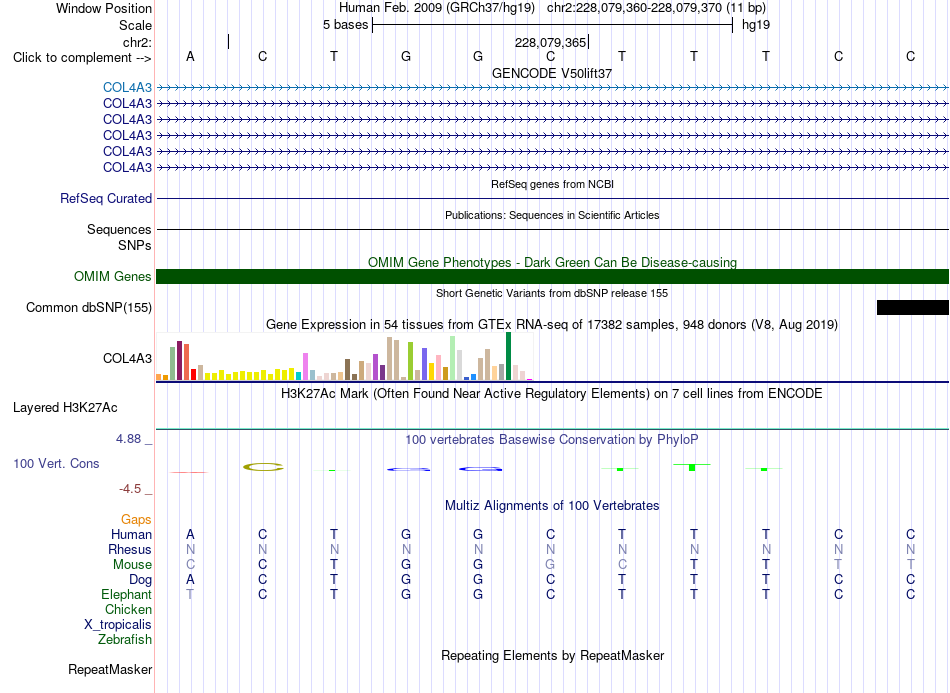Screen dimensions: 950x693
Task: Click the Zebrafish alignment row label
Action: point(125,639)
